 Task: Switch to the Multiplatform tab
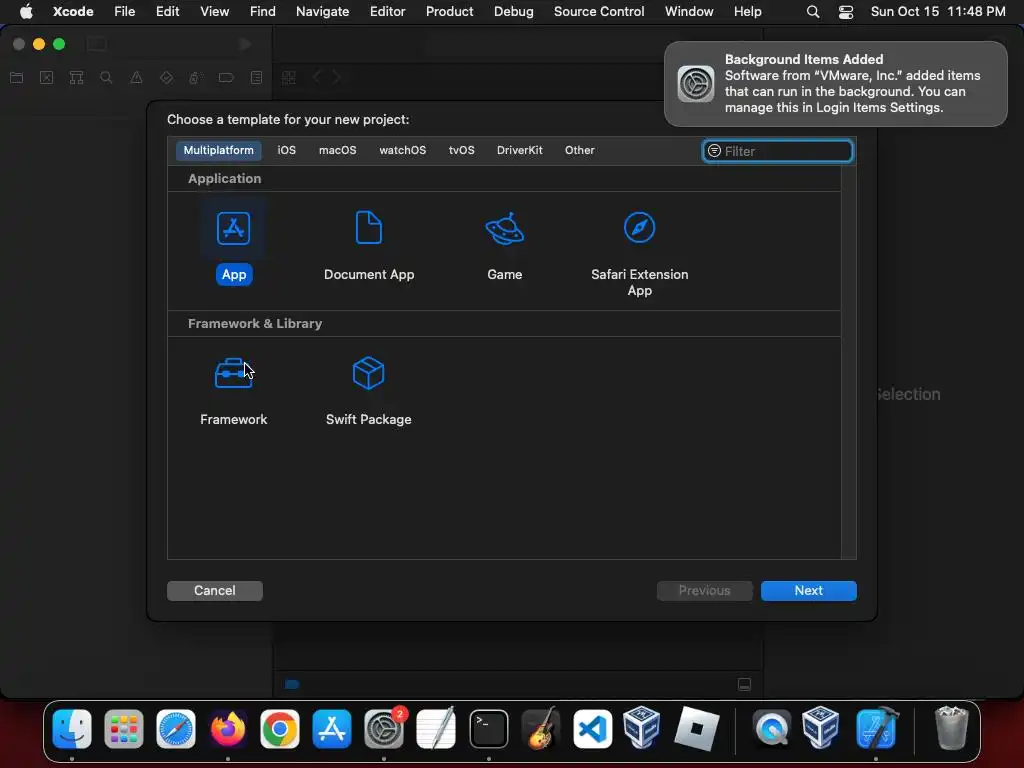click(218, 150)
